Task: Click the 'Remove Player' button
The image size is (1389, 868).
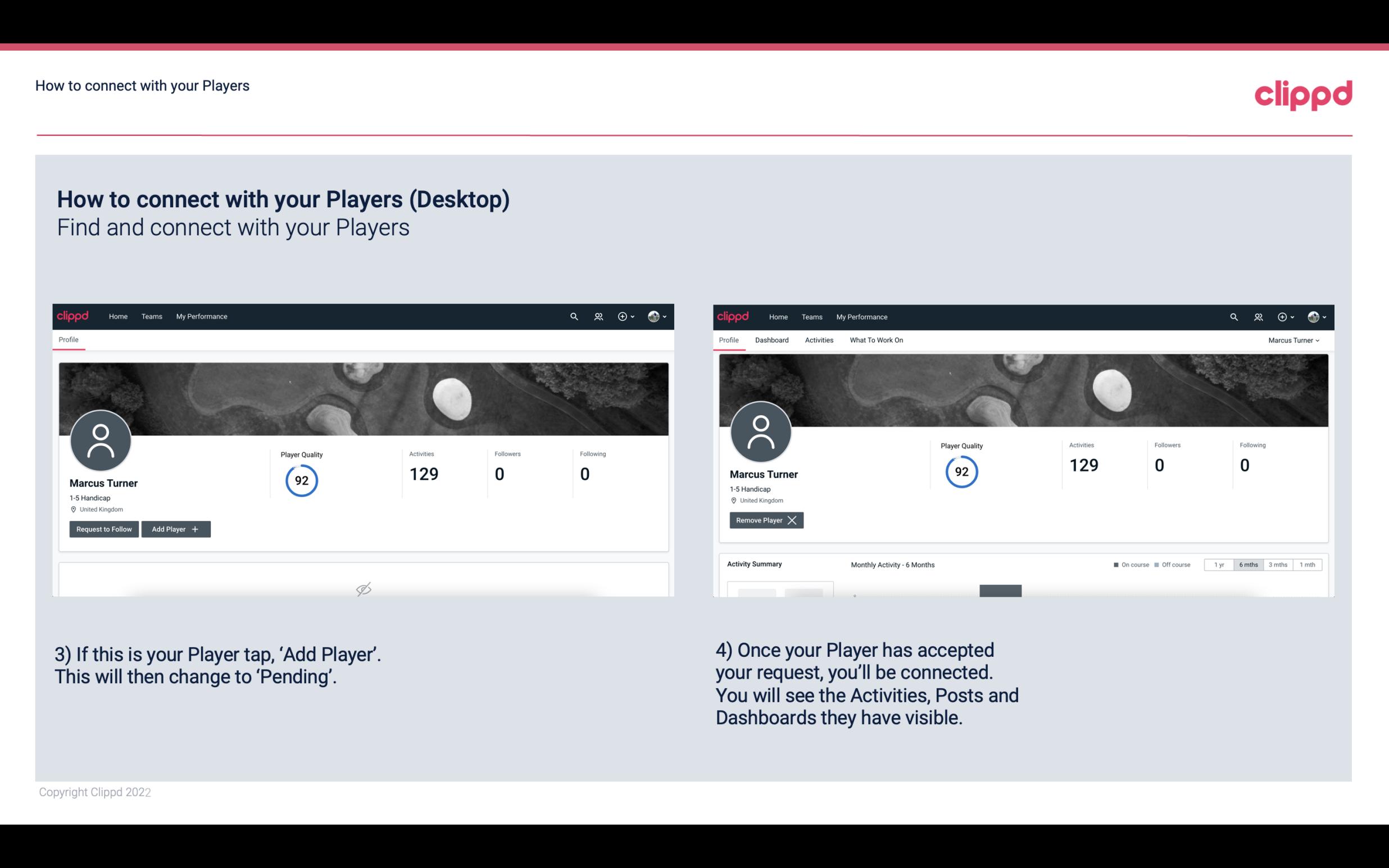Action: point(765,520)
